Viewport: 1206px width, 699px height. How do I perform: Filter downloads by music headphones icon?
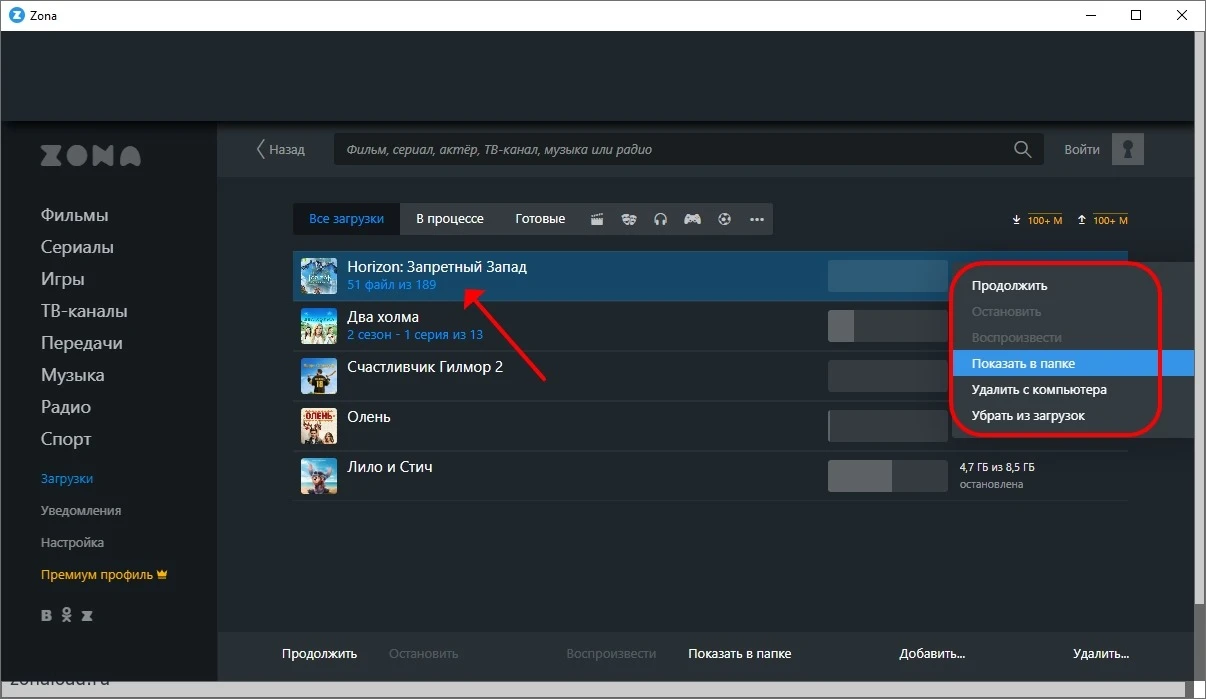660,219
